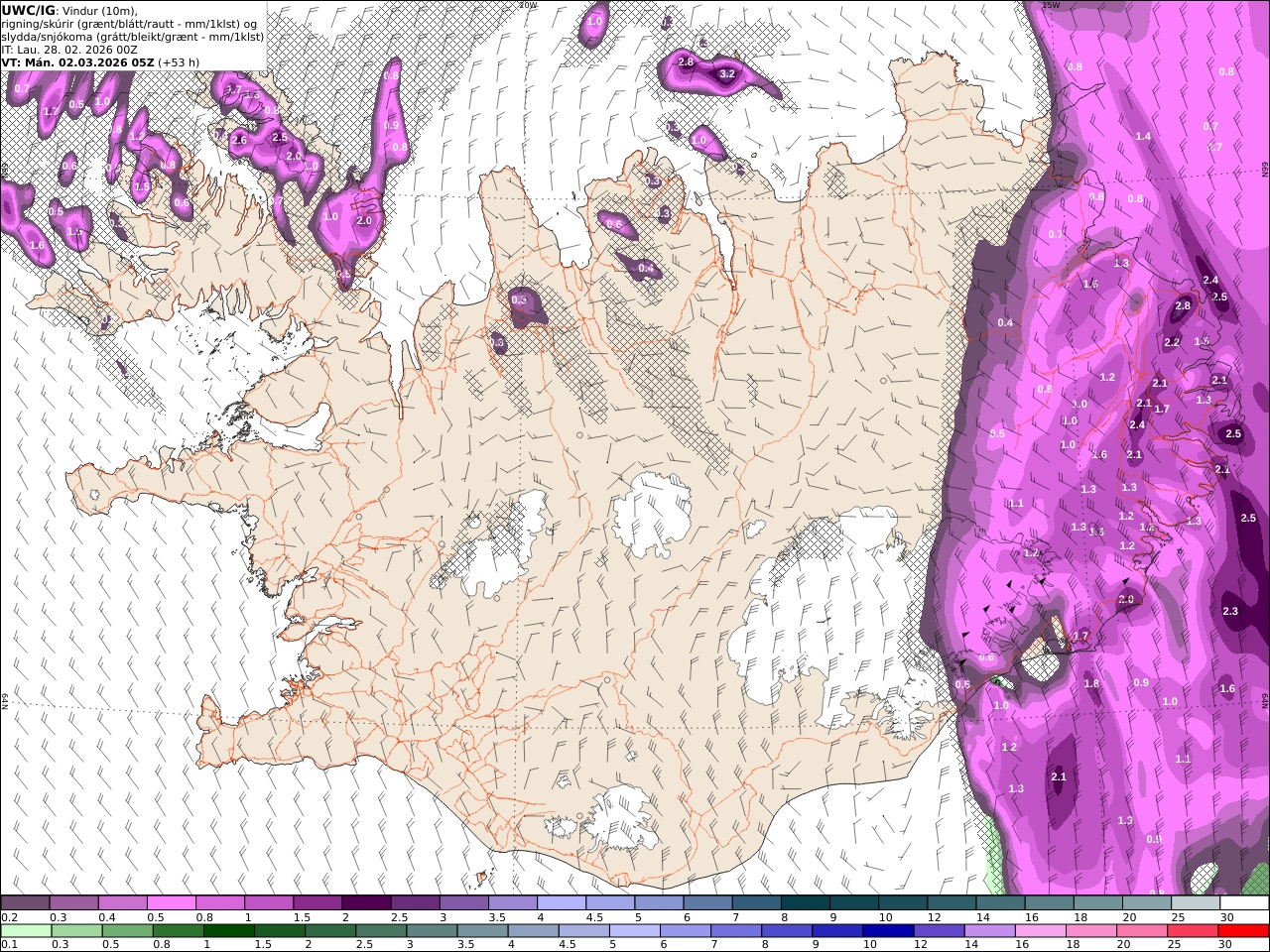Image resolution: width=1270 pixels, height=952 pixels.
Task: Pick the pale gray snow swatch between 25 and 30
Action: pos(1197,902)
